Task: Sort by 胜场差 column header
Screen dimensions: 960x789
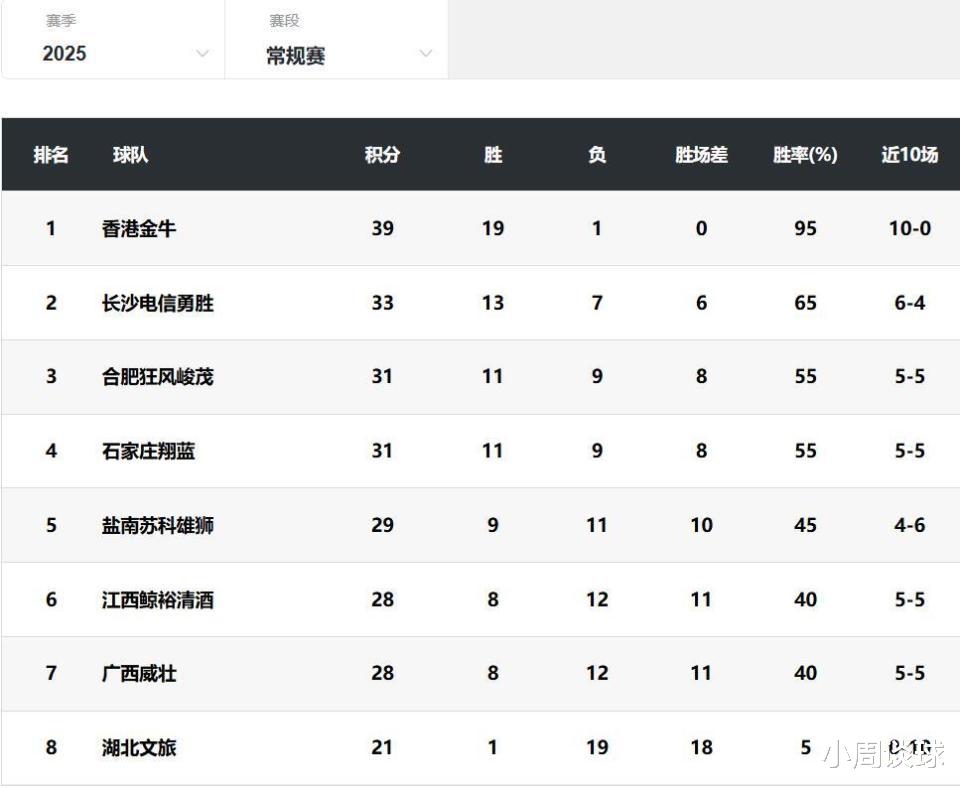Action: tap(701, 155)
